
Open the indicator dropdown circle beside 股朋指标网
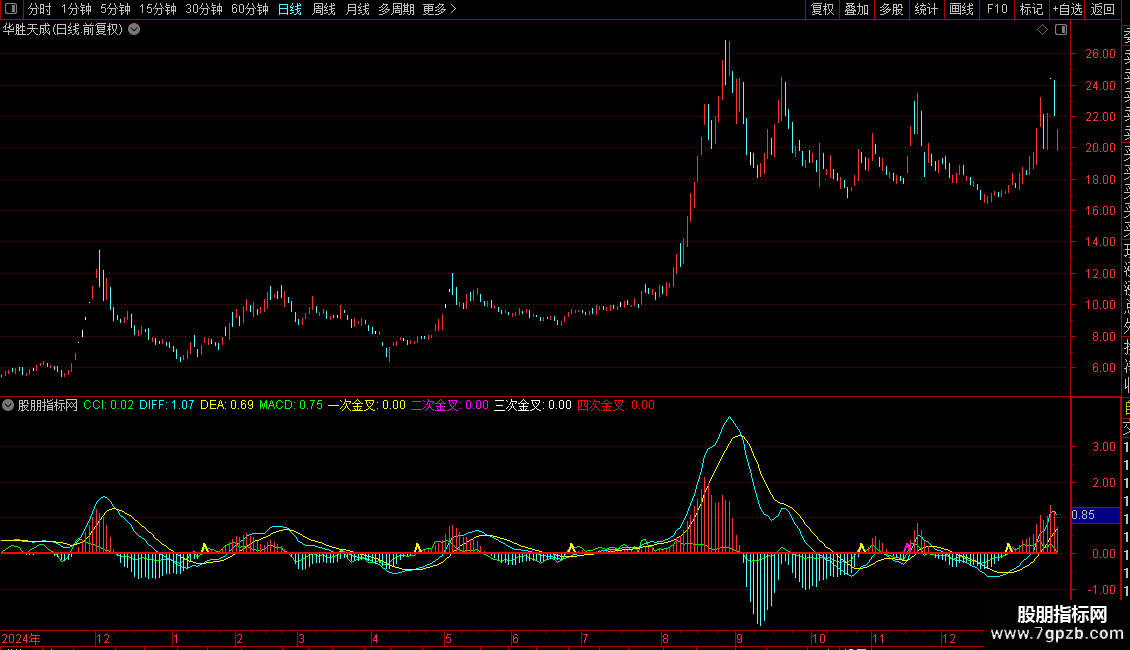[8, 405]
